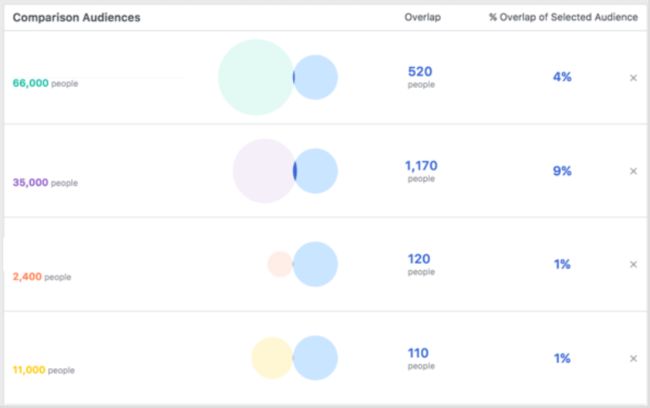
Task: Select the 66,000 people audience label
Action: tap(45, 83)
